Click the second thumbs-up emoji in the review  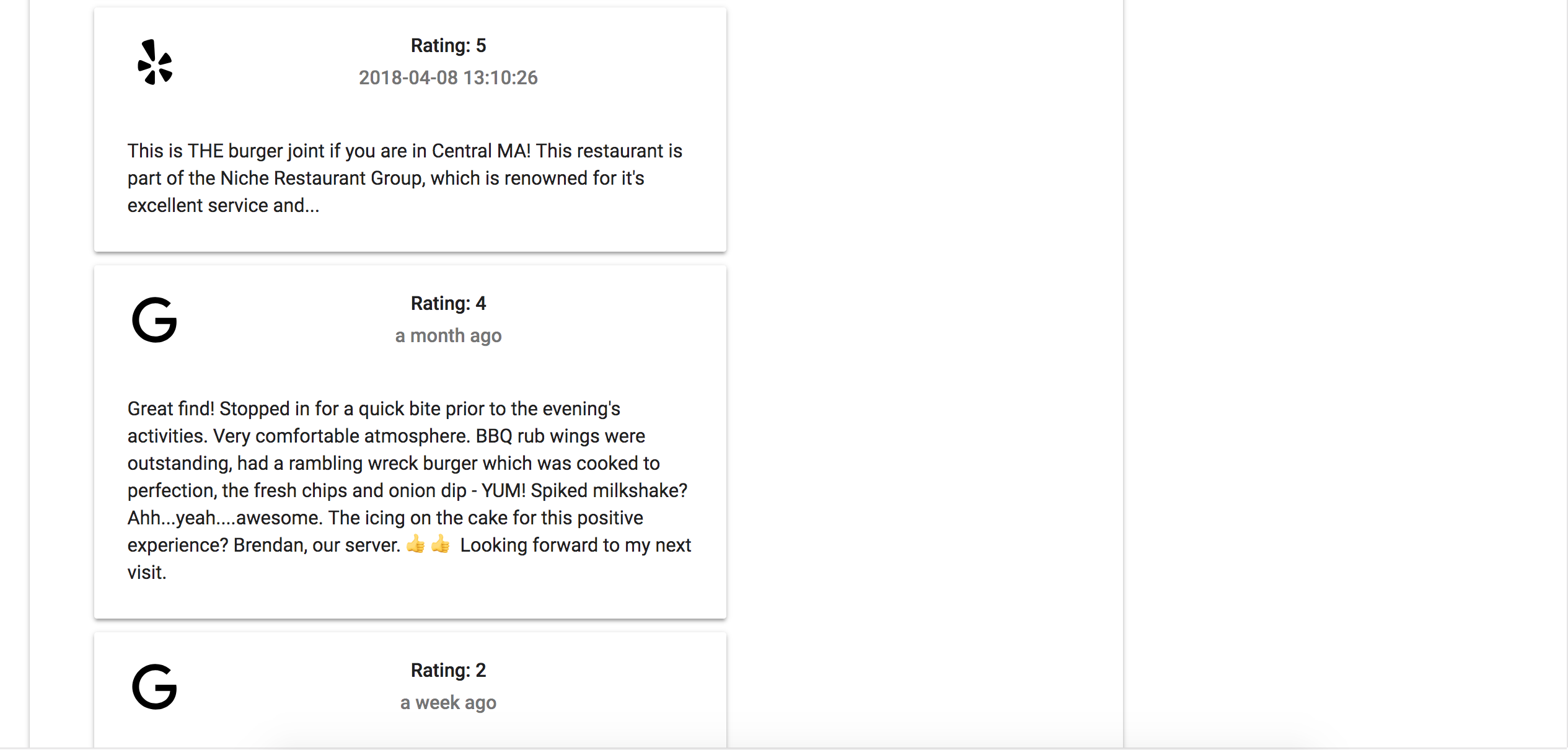click(441, 544)
